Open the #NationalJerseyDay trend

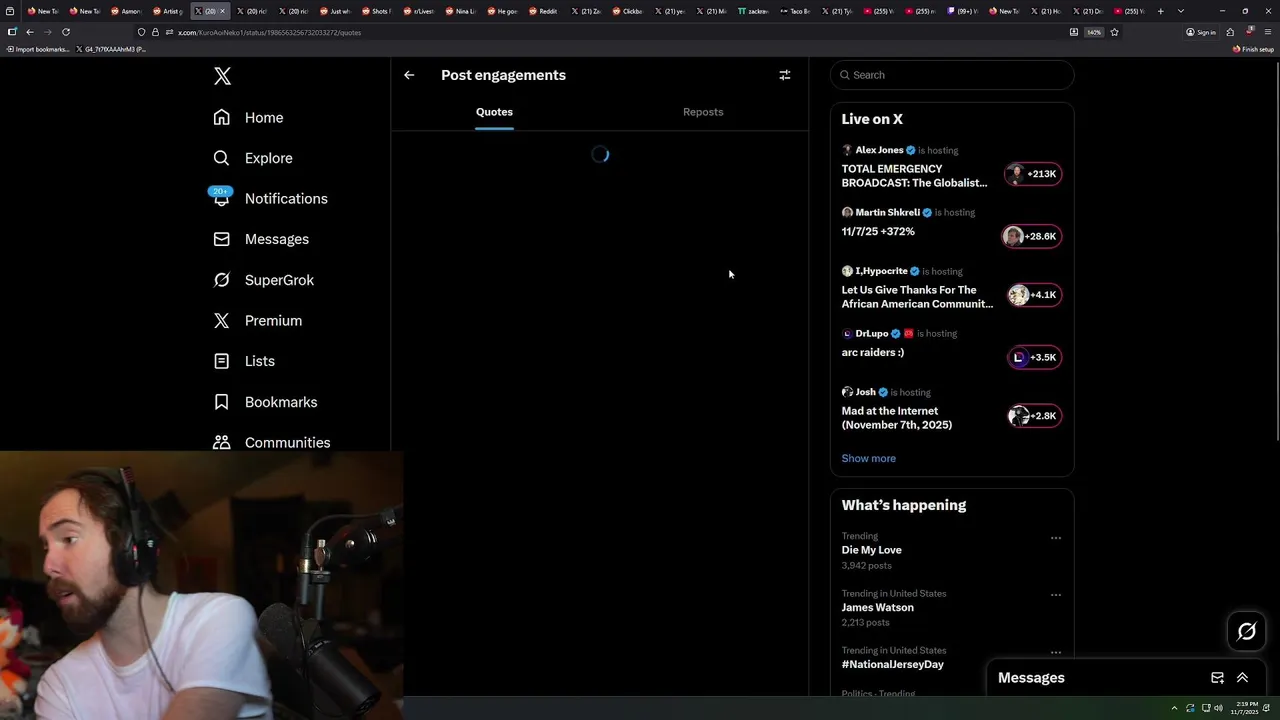point(893,664)
